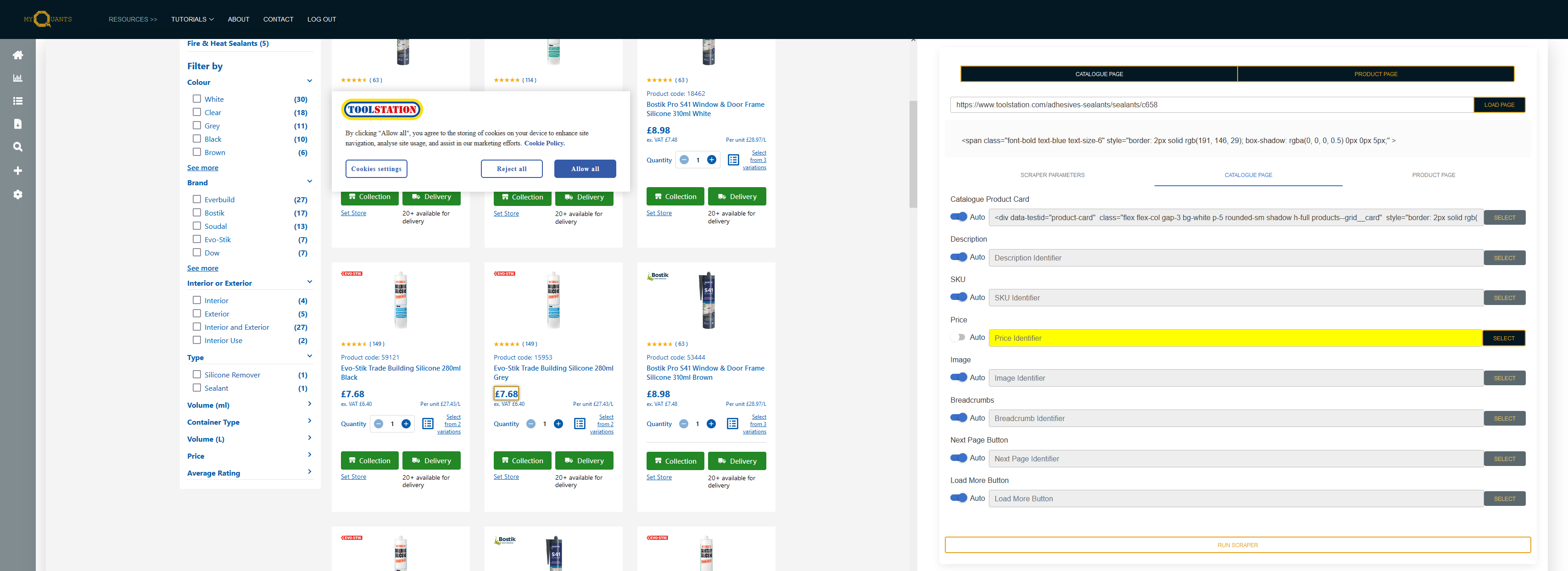Open the settings gear icon in sidebar
This screenshot has height=571, width=1568.
(x=17, y=194)
